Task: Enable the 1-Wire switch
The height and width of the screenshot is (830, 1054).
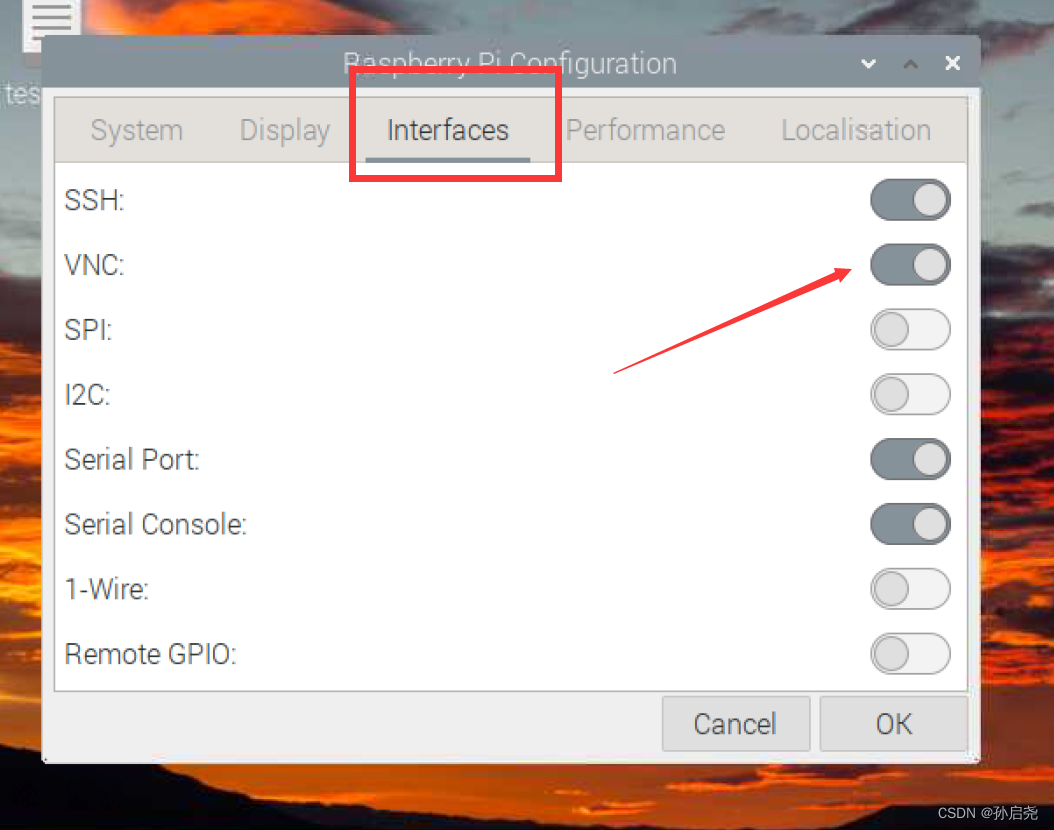Action: [x=910, y=589]
